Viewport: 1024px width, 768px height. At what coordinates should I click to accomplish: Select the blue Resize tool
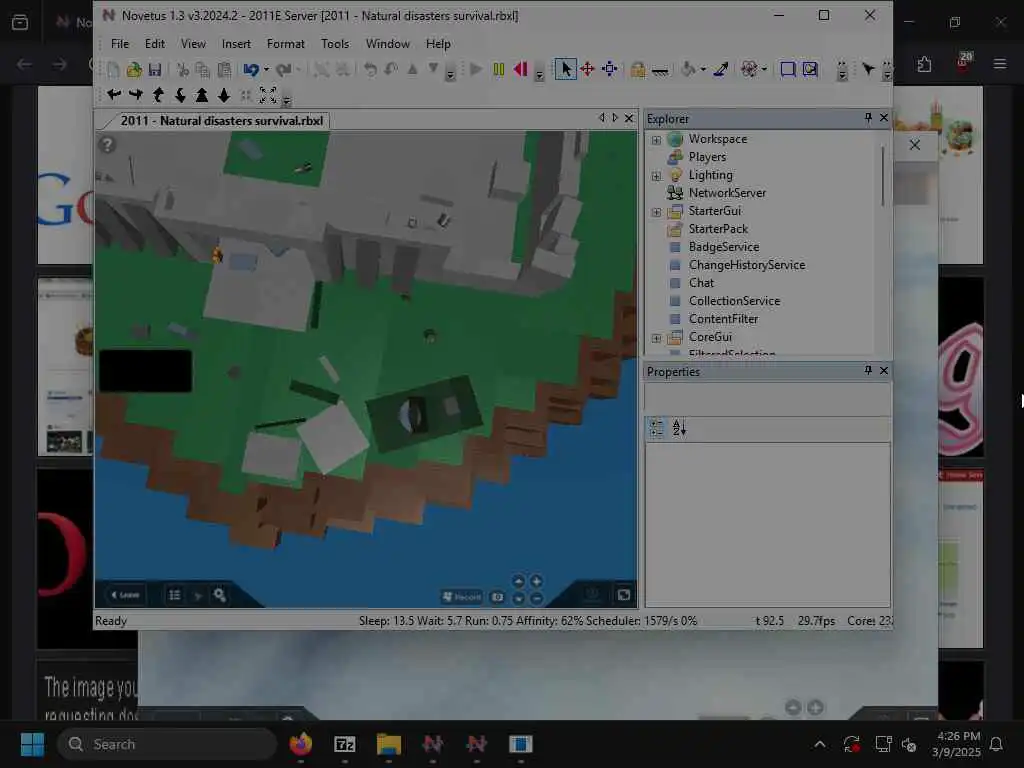coord(609,69)
